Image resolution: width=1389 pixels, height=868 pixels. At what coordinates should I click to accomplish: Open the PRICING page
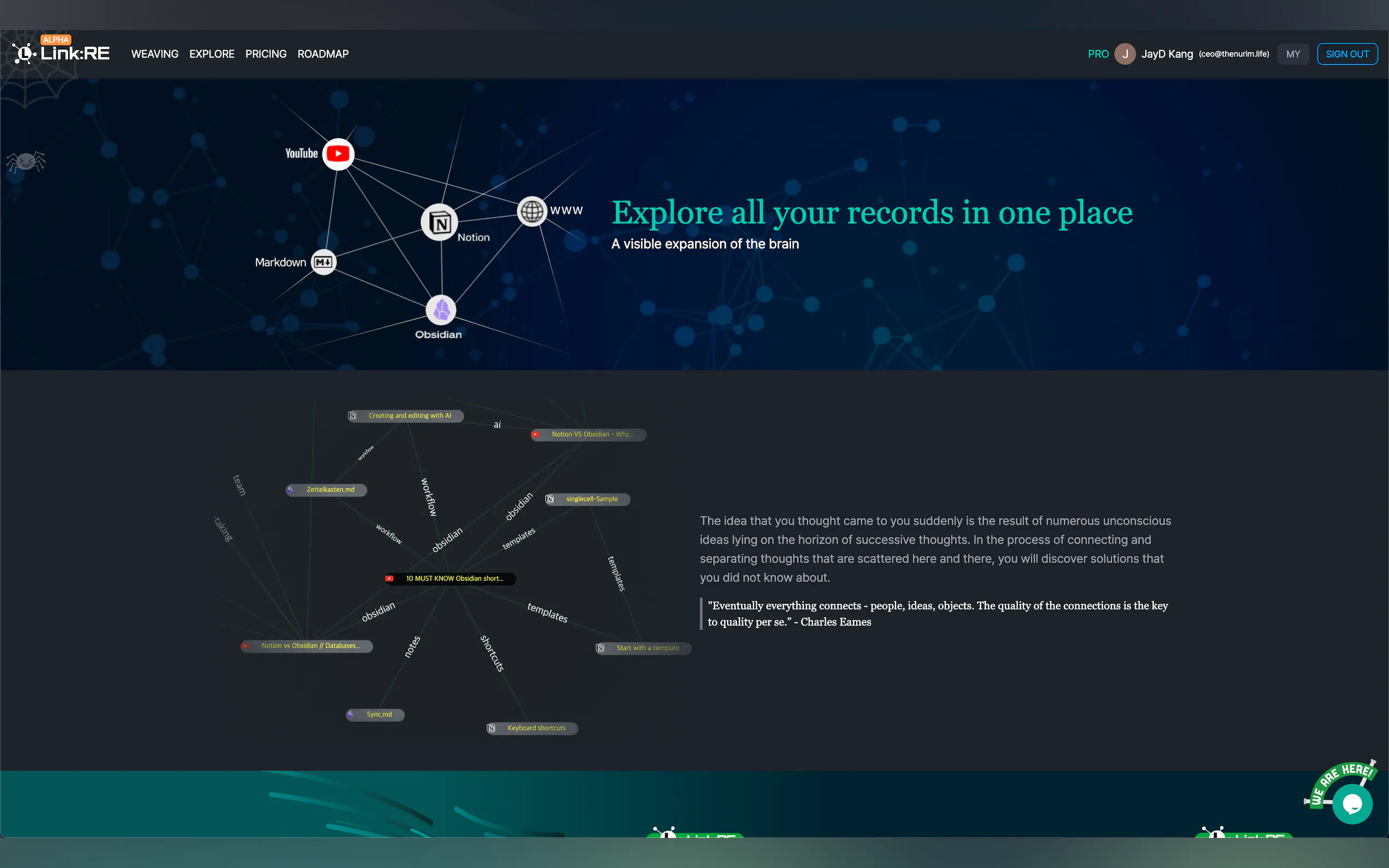click(x=265, y=54)
